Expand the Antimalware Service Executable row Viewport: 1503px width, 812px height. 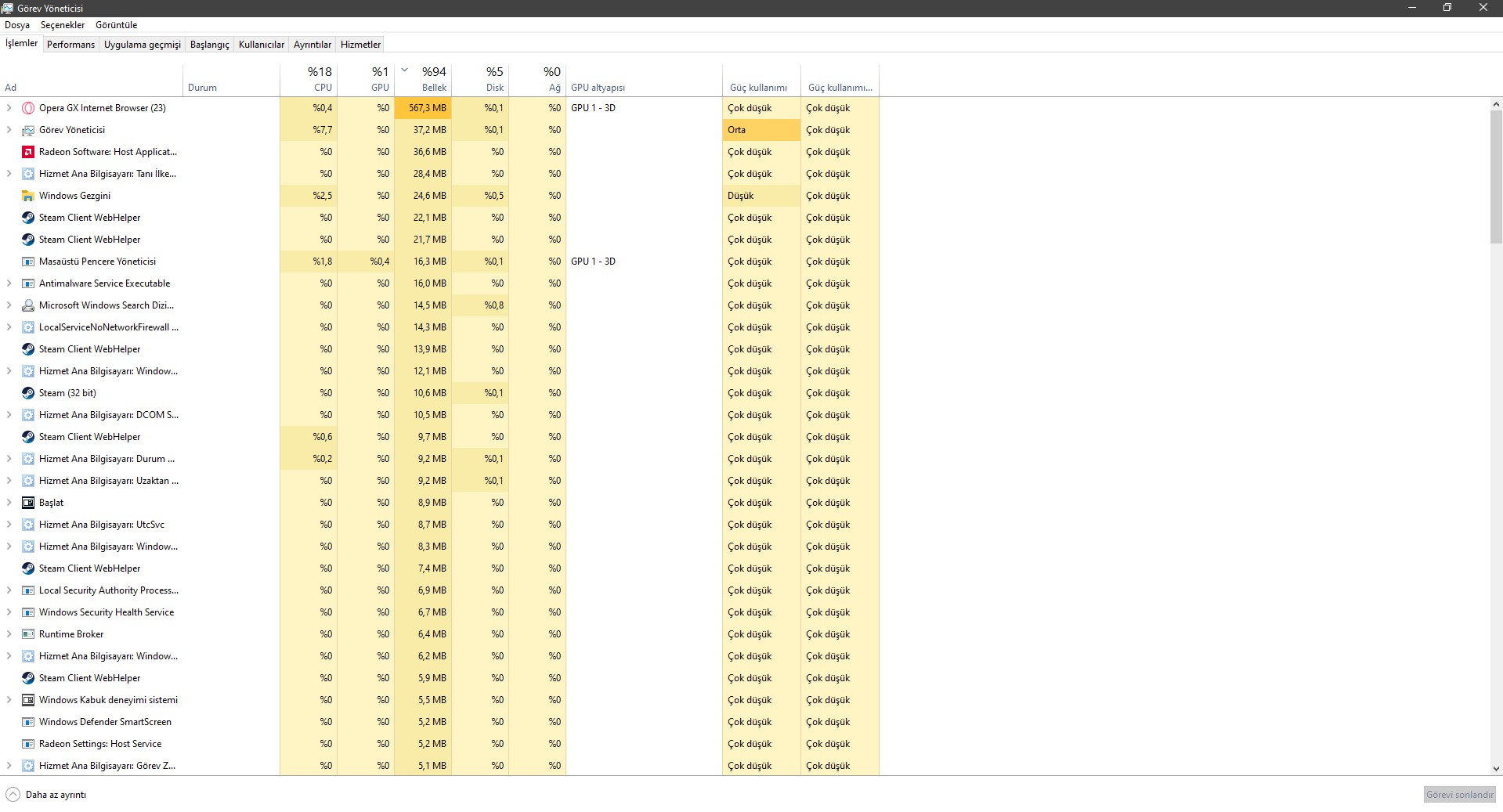click(9, 283)
